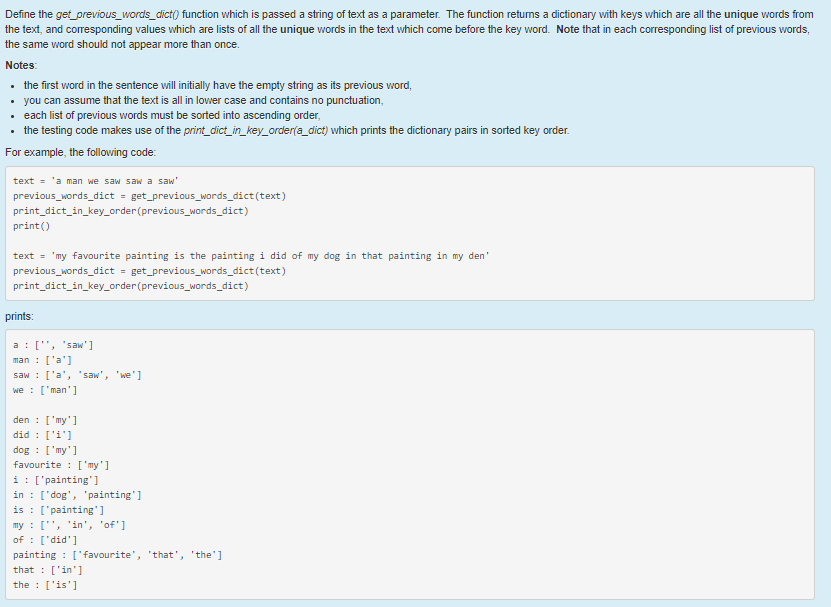
Task: Click output line beginning with painting :
Action: pos(118,555)
